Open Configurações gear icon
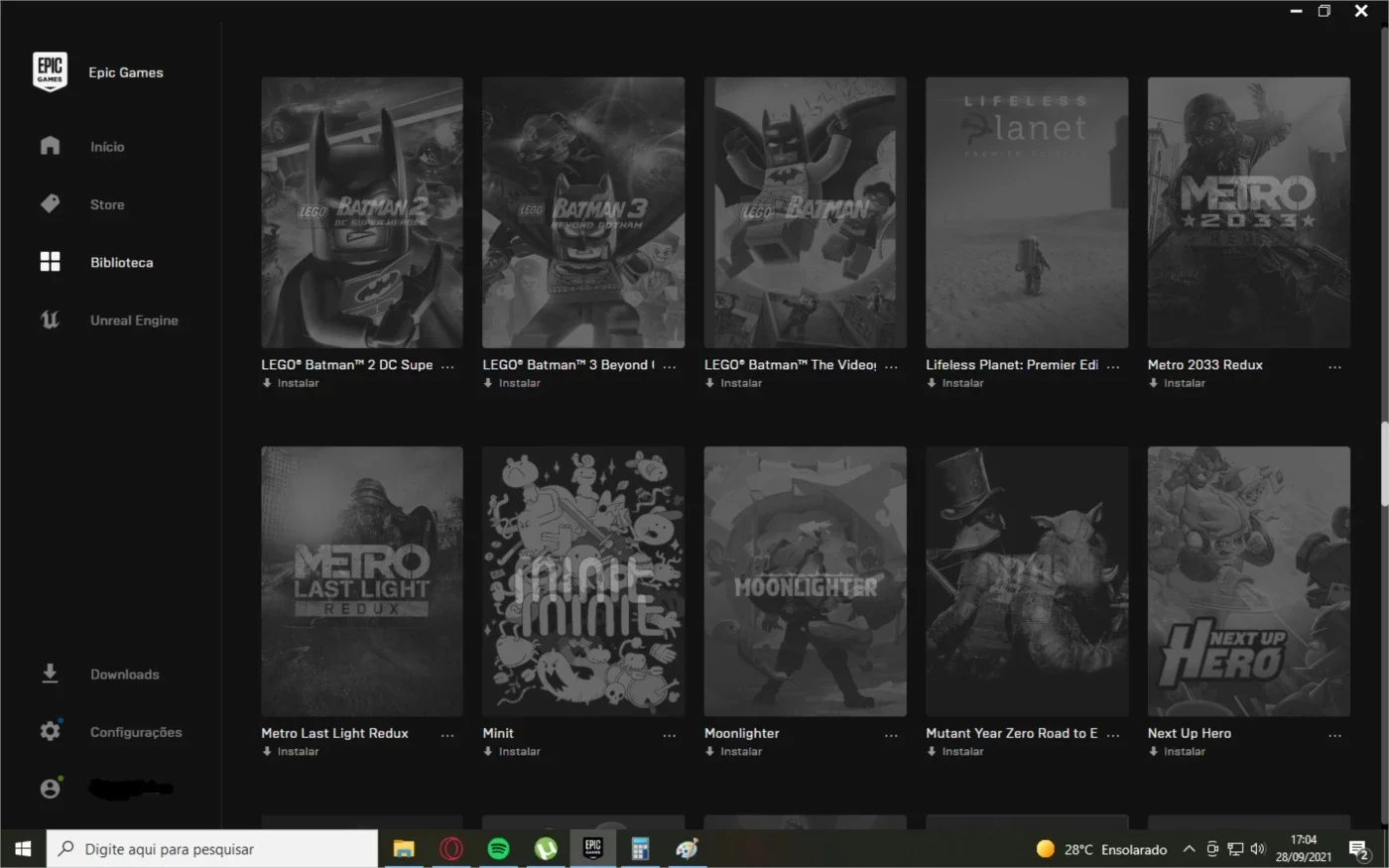1389x868 pixels. pos(50,731)
